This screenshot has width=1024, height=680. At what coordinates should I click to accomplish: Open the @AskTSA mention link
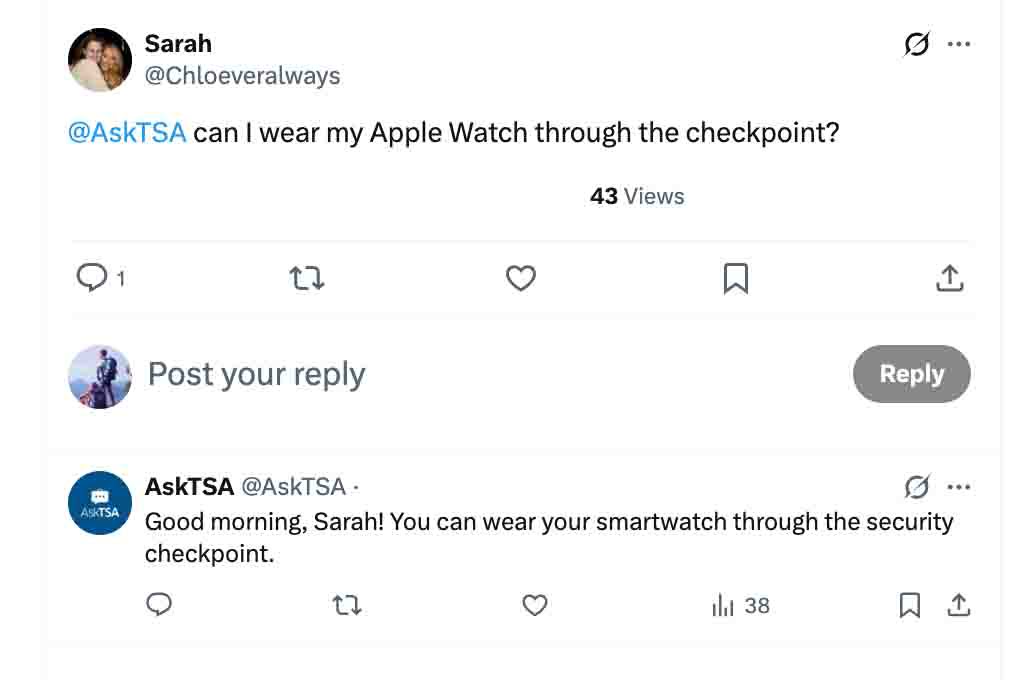coord(127,132)
